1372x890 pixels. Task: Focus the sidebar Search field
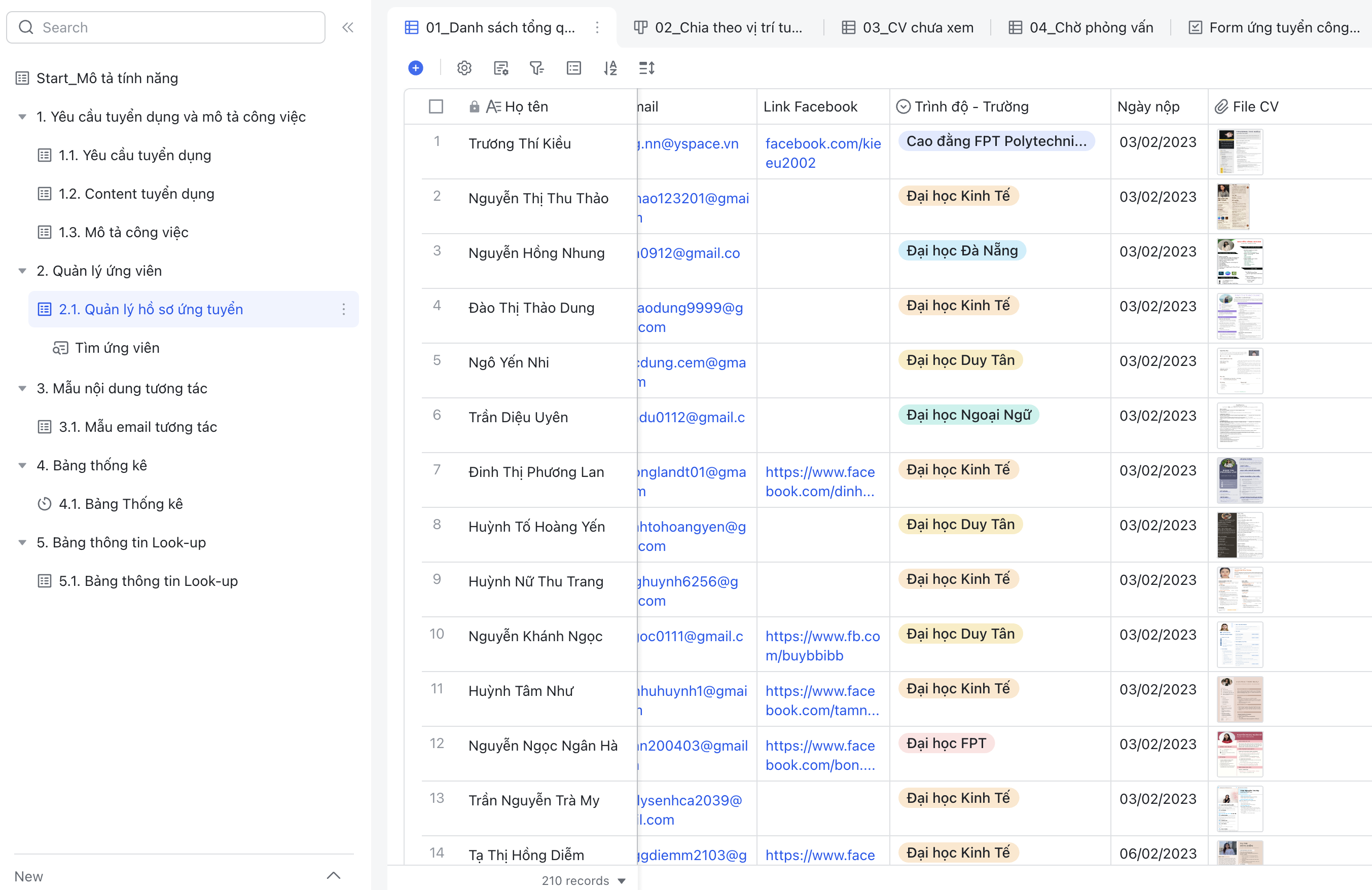[x=165, y=27]
